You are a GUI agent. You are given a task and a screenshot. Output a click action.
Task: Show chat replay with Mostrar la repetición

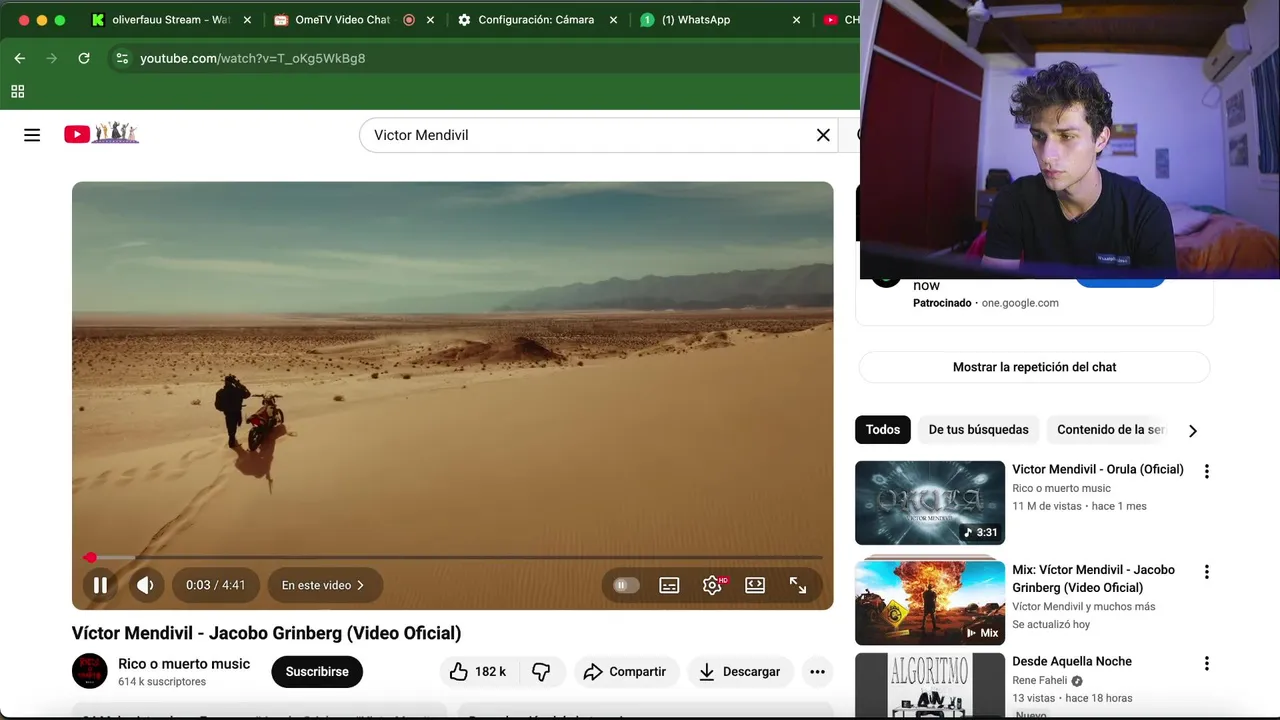point(1034,367)
